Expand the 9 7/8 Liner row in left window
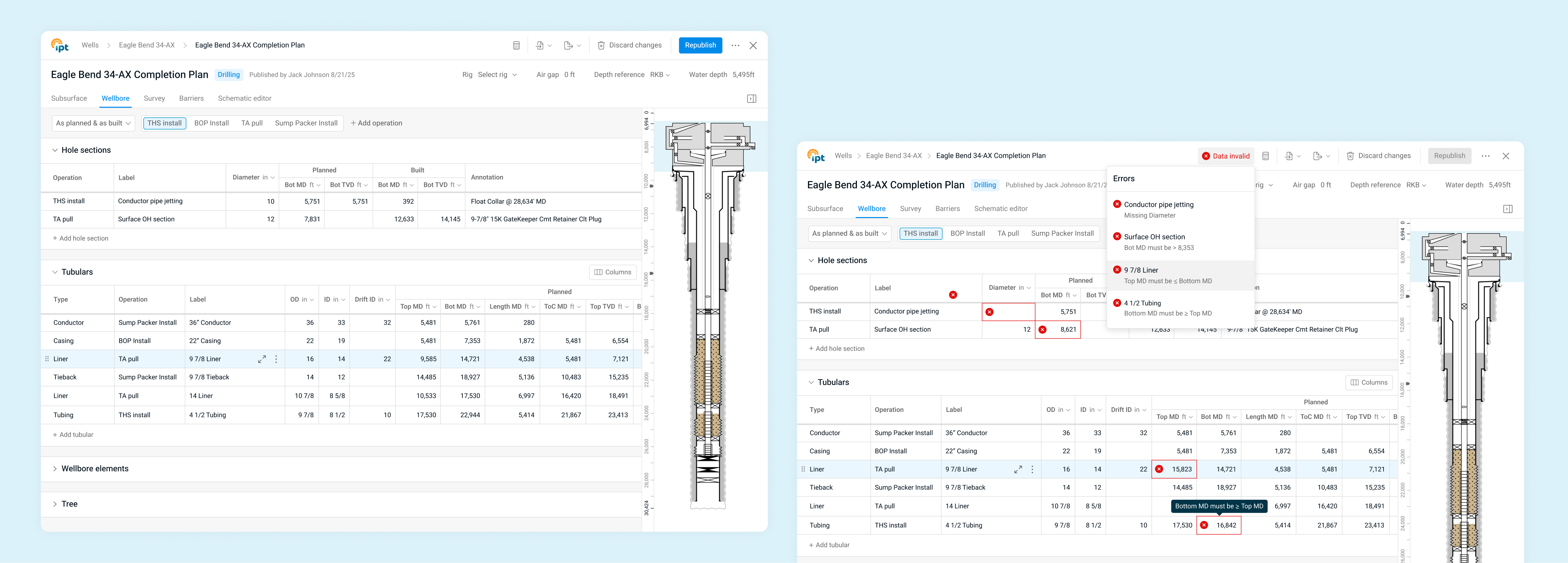 [x=262, y=359]
